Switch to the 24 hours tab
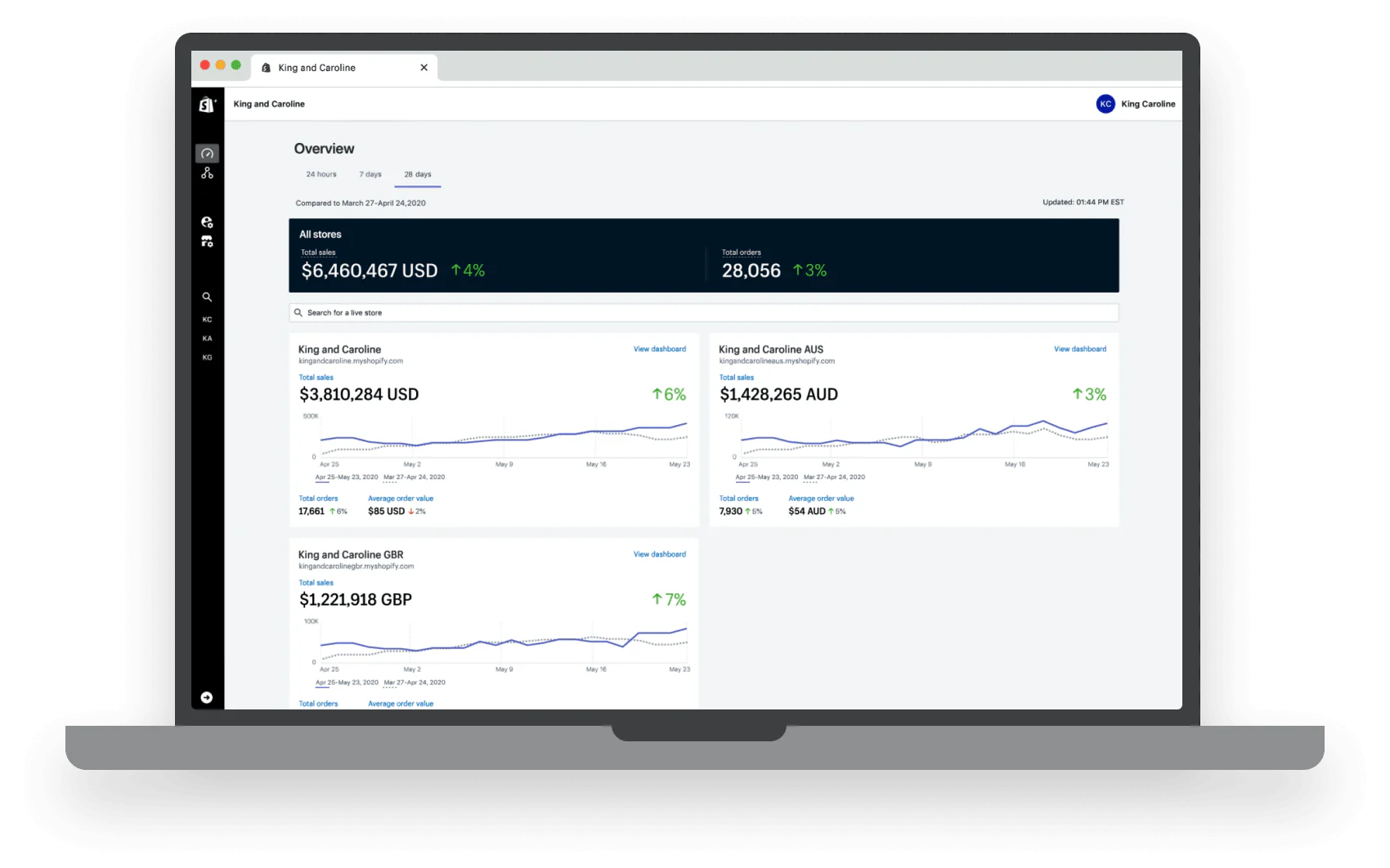The width and height of the screenshot is (1390, 868). pyautogui.click(x=321, y=174)
